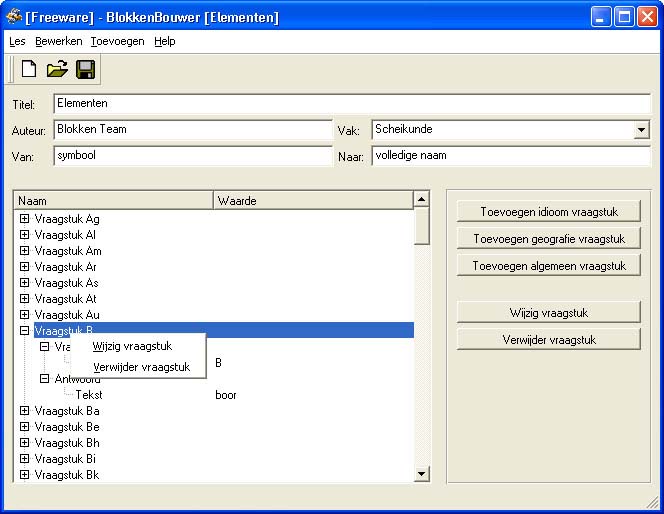Open the Vak dropdown arrow
664x514 pixels.
coord(641,130)
